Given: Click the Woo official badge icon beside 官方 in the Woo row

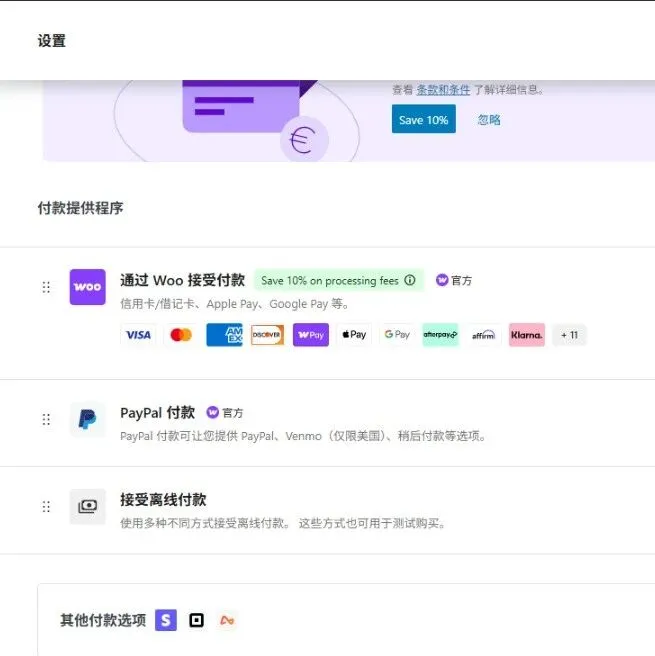Looking at the screenshot, I should click(x=442, y=280).
